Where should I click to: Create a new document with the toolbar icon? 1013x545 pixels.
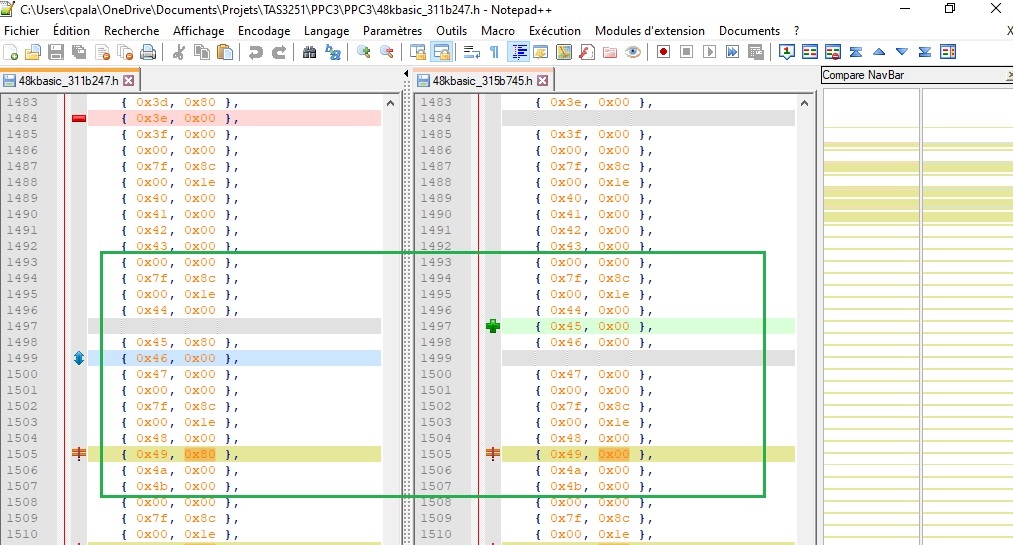[x=11, y=52]
